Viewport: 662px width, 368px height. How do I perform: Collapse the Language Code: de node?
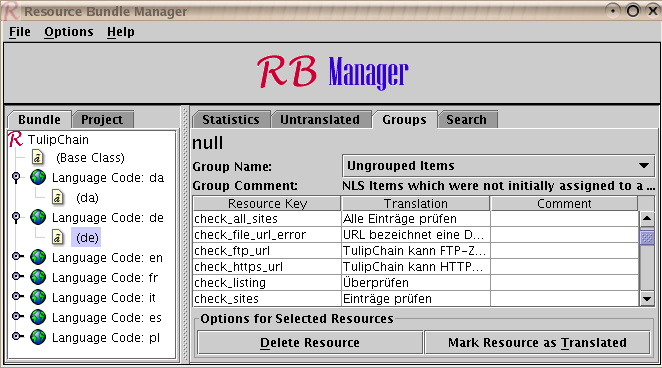16,217
